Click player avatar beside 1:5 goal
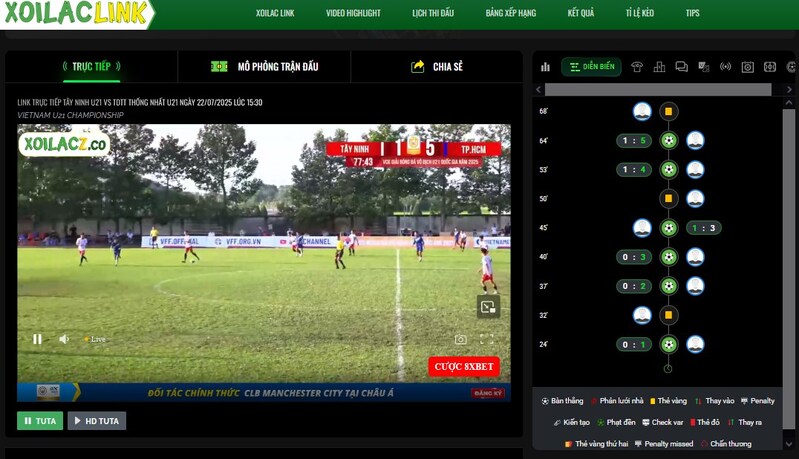 [695, 140]
